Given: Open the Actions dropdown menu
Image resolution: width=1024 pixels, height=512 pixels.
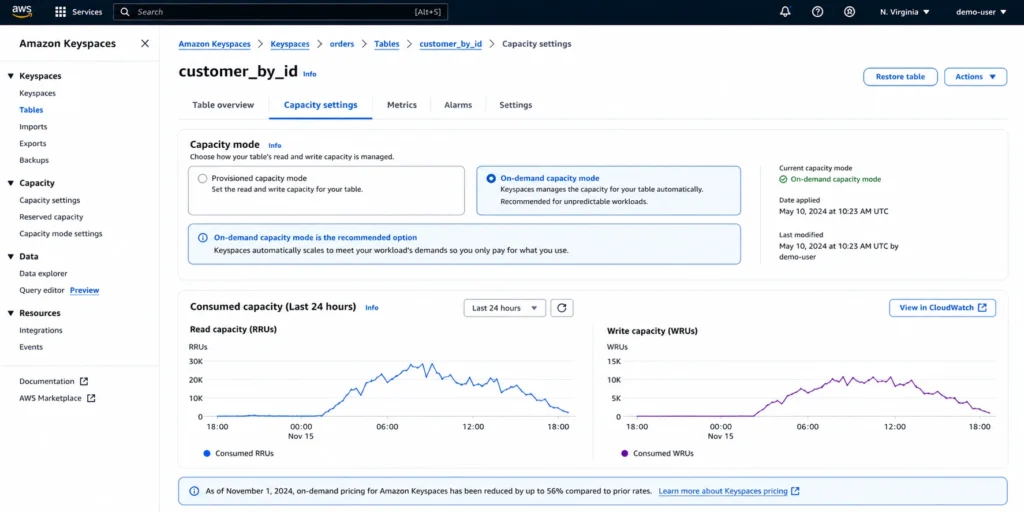Looking at the screenshot, I should pyautogui.click(x=976, y=76).
